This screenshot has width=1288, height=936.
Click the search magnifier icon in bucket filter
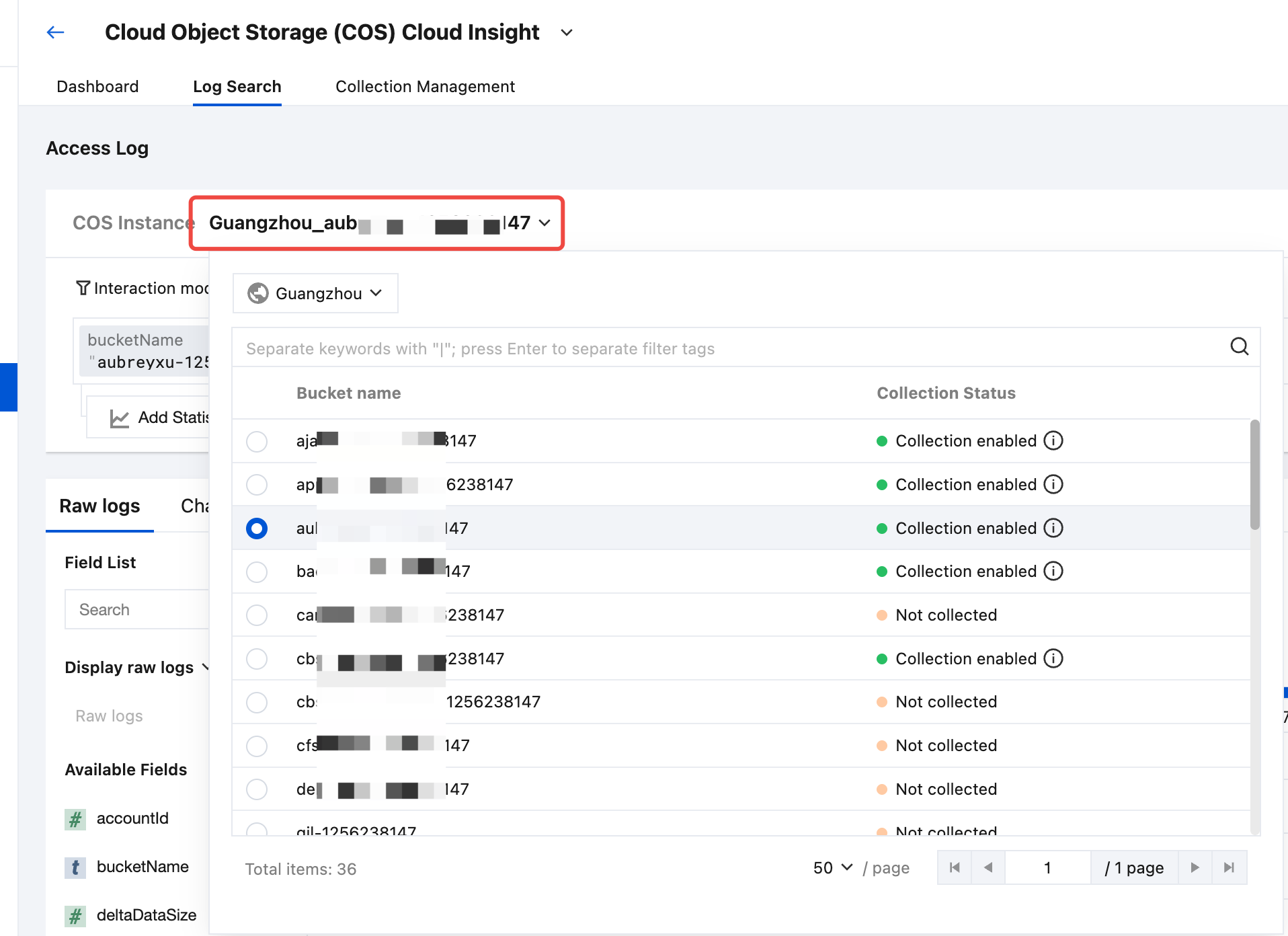click(1239, 347)
